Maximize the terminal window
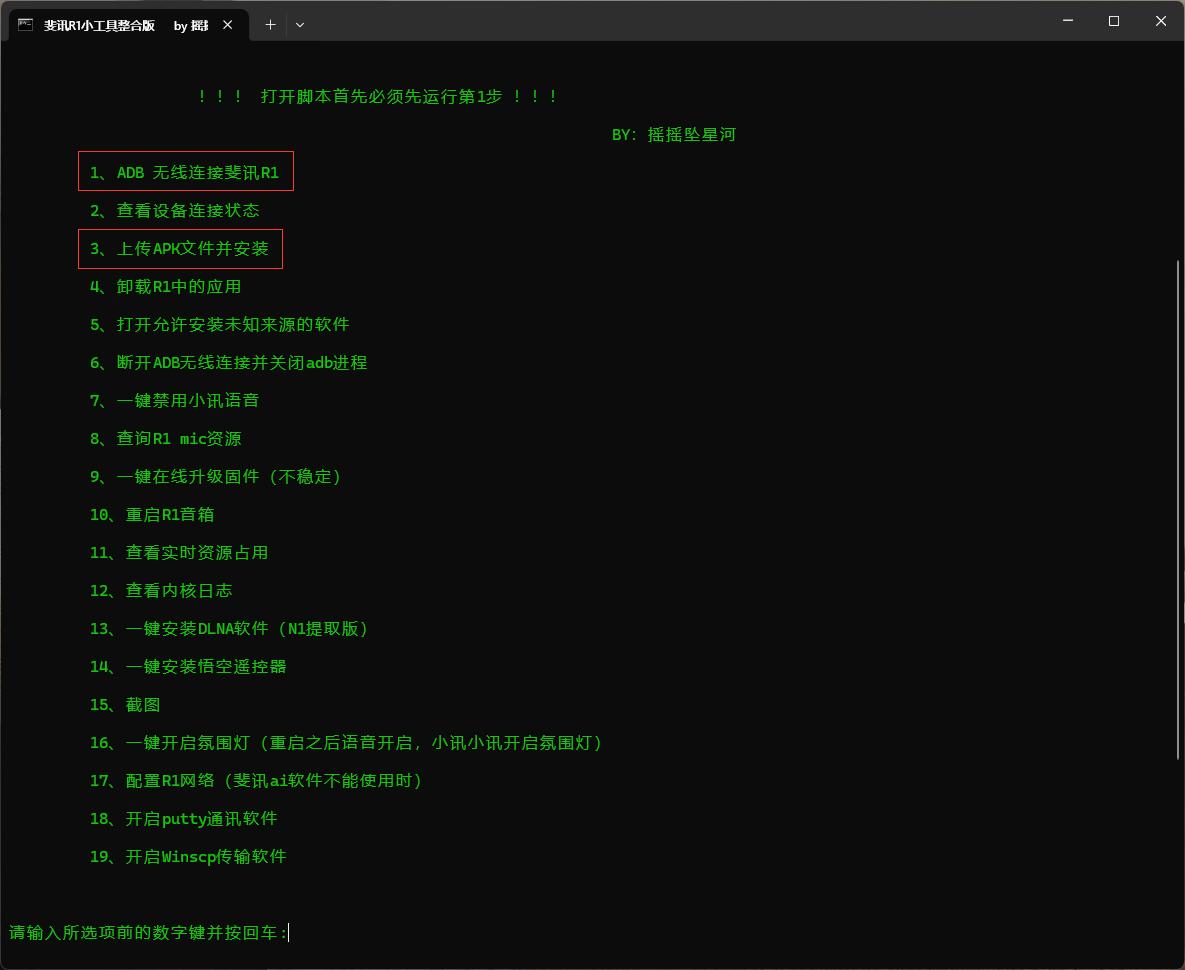The width and height of the screenshot is (1185, 970). pyautogui.click(x=1114, y=21)
